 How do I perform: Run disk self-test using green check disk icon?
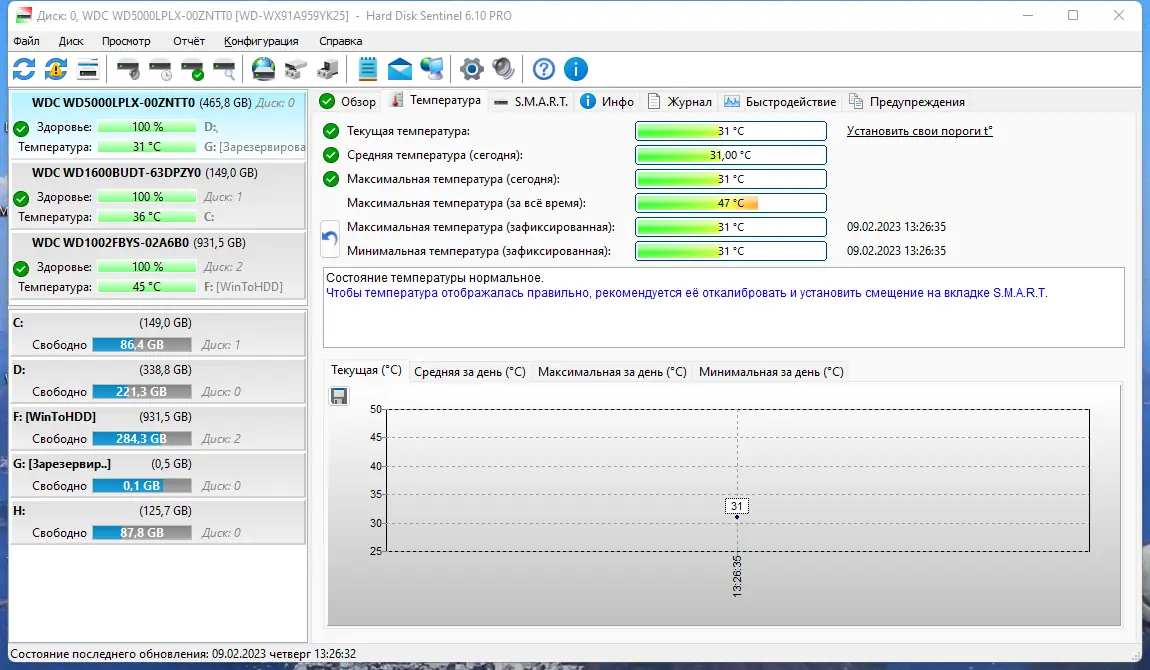[x=192, y=69]
